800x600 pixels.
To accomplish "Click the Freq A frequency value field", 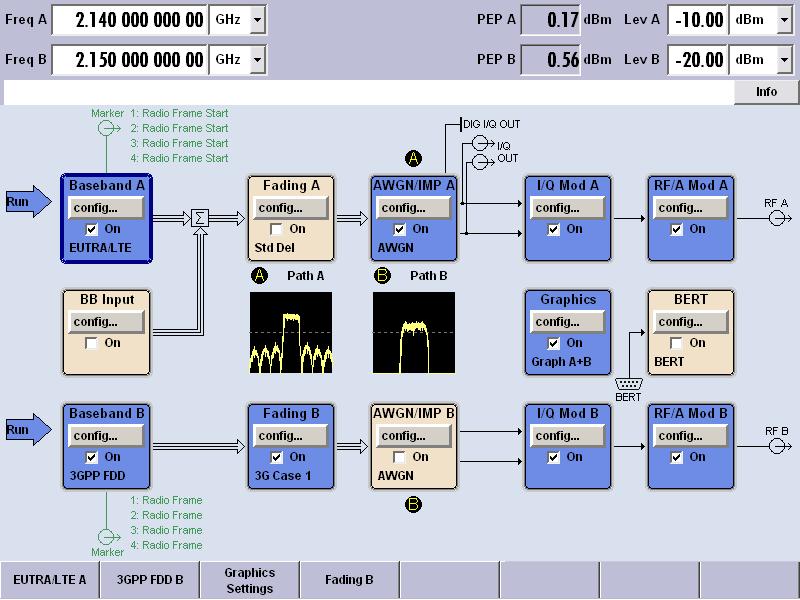I will click(x=128, y=20).
